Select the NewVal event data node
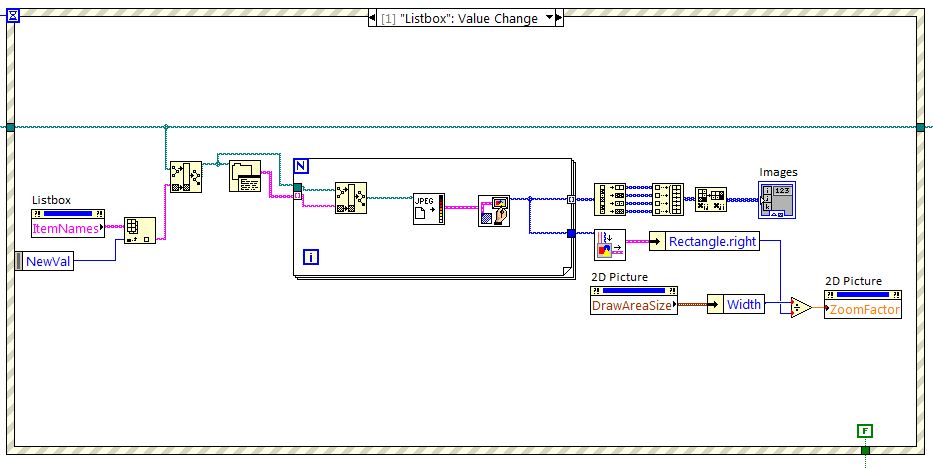This screenshot has height=469, width=933. tap(45, 261)
